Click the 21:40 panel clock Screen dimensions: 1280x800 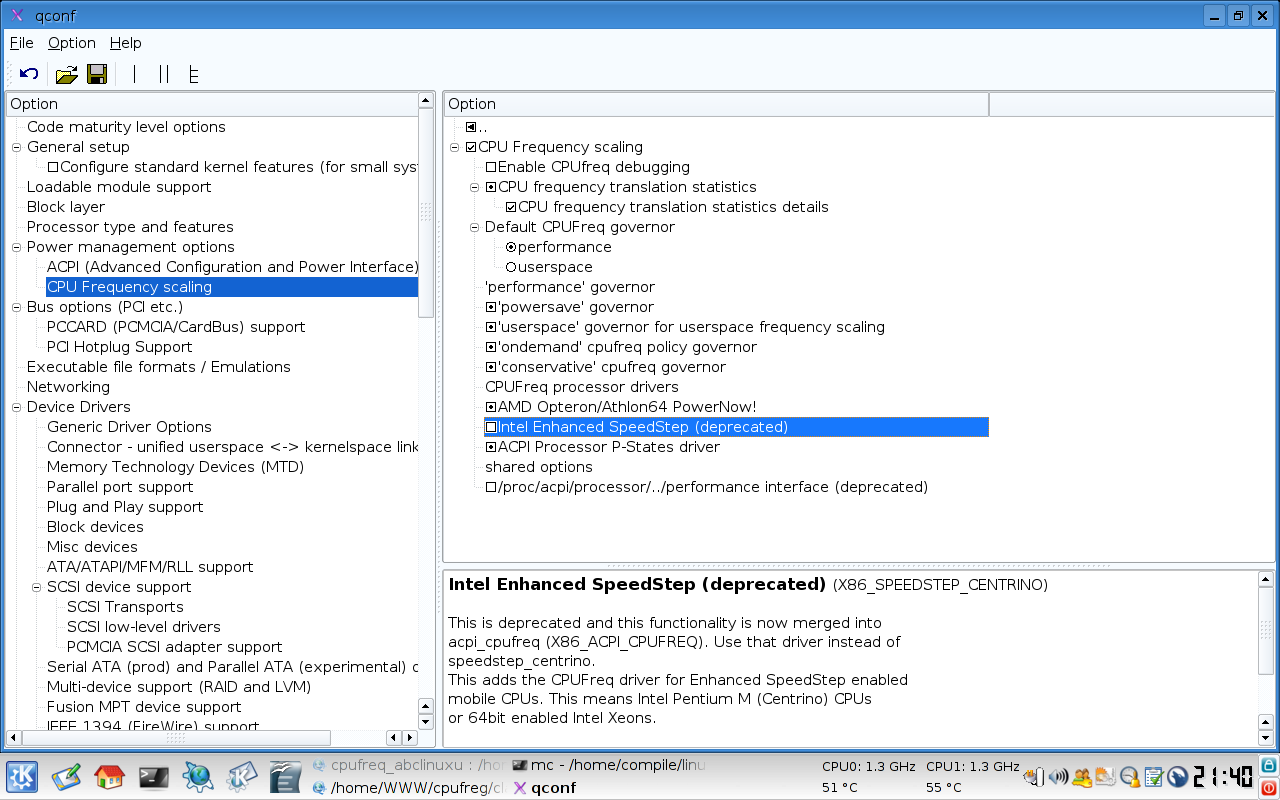(1223, 777)
